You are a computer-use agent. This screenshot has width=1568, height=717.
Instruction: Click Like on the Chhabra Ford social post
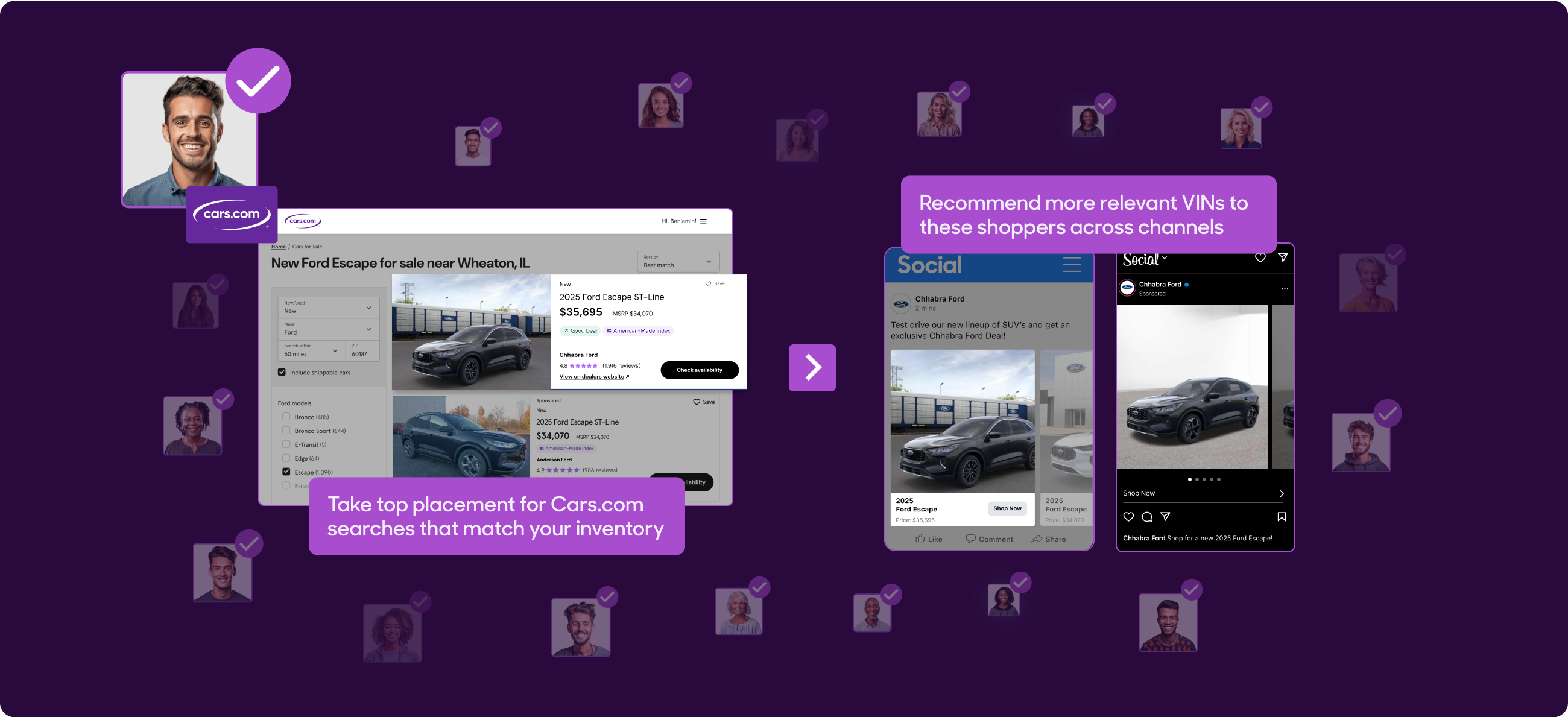928,539
